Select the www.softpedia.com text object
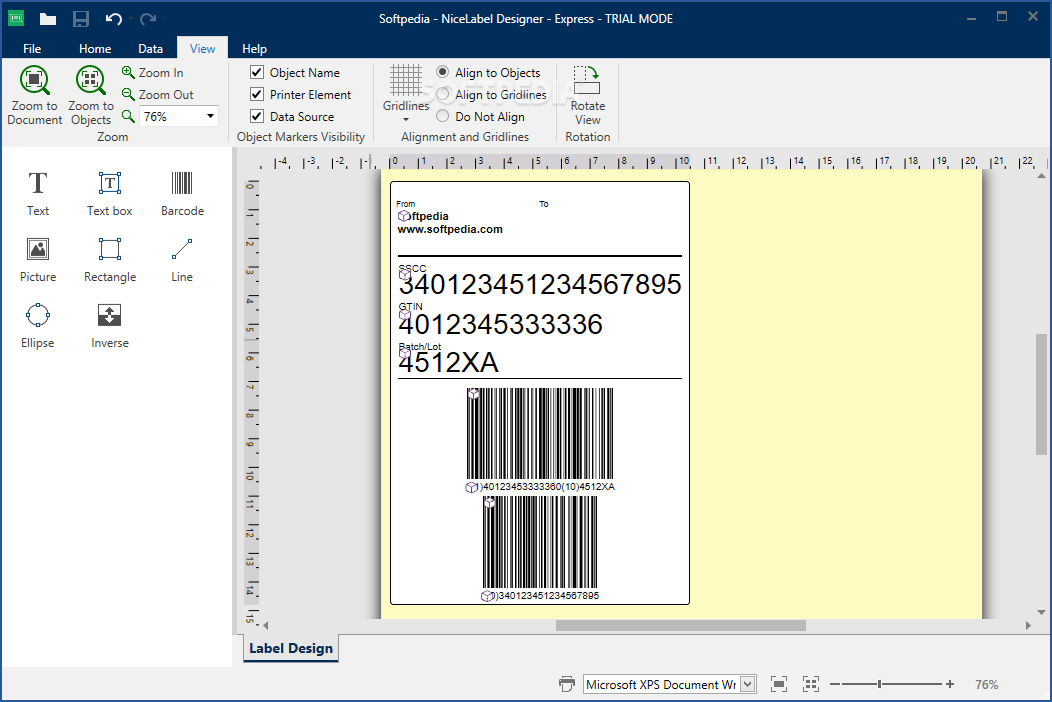This screenshot has height=702, width=1052. point(450,230)
